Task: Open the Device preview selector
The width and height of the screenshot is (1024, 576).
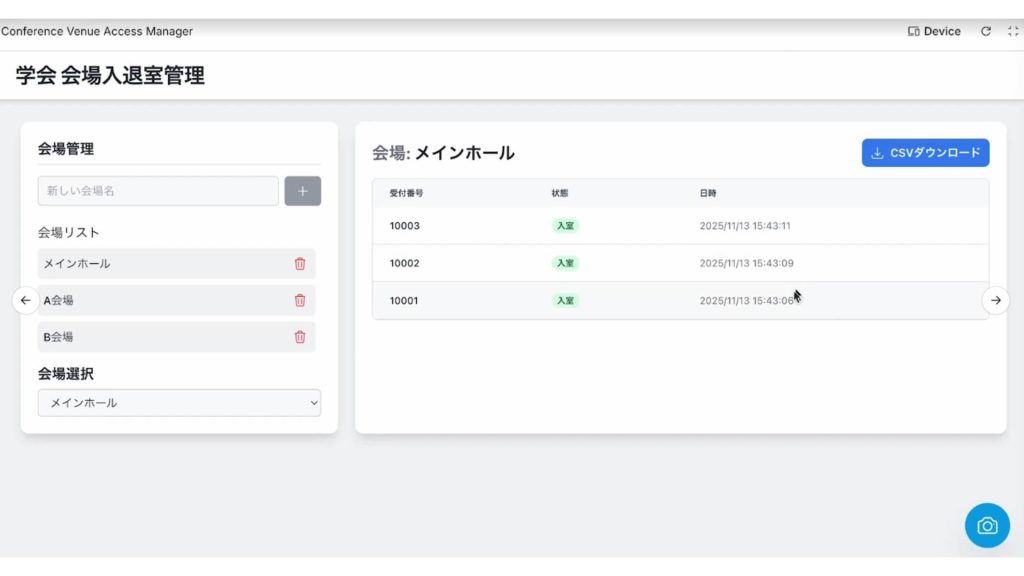Action: (x=934, y=31)
